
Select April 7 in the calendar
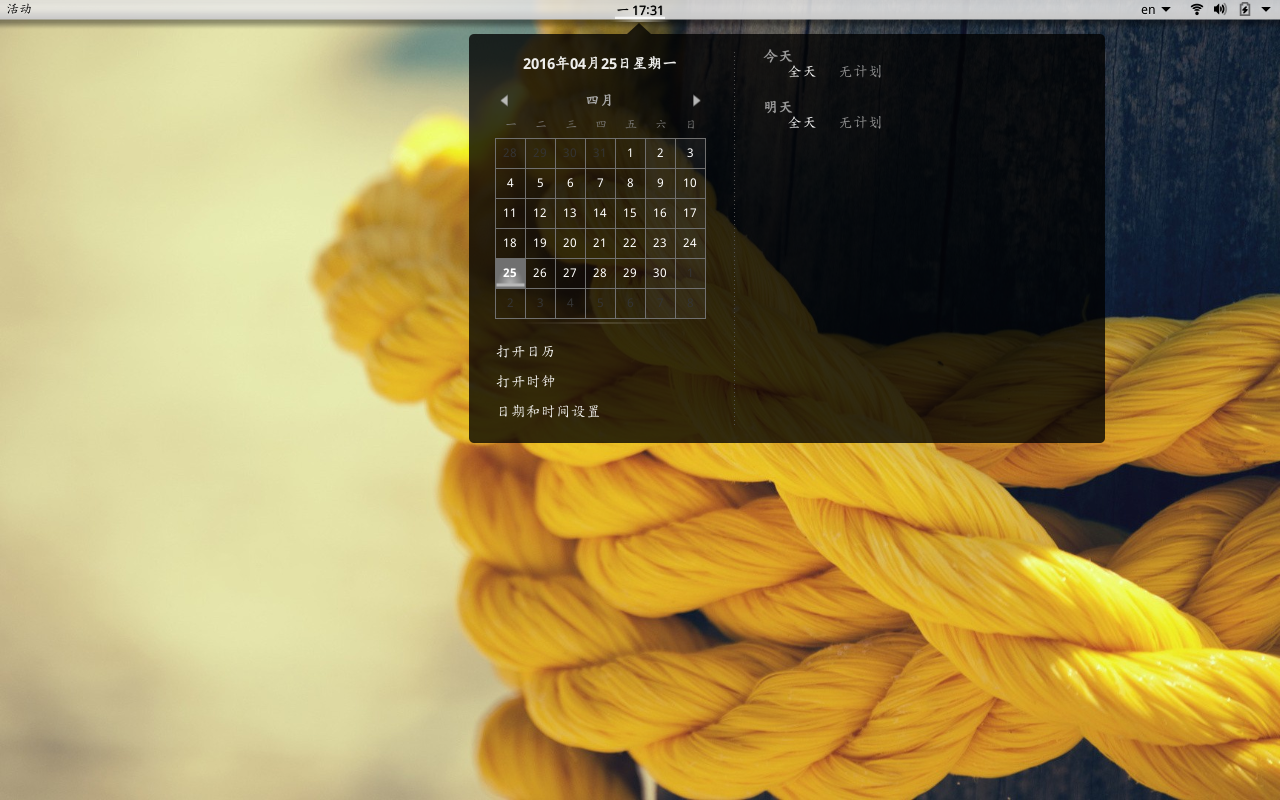click(x=600, y=183)
